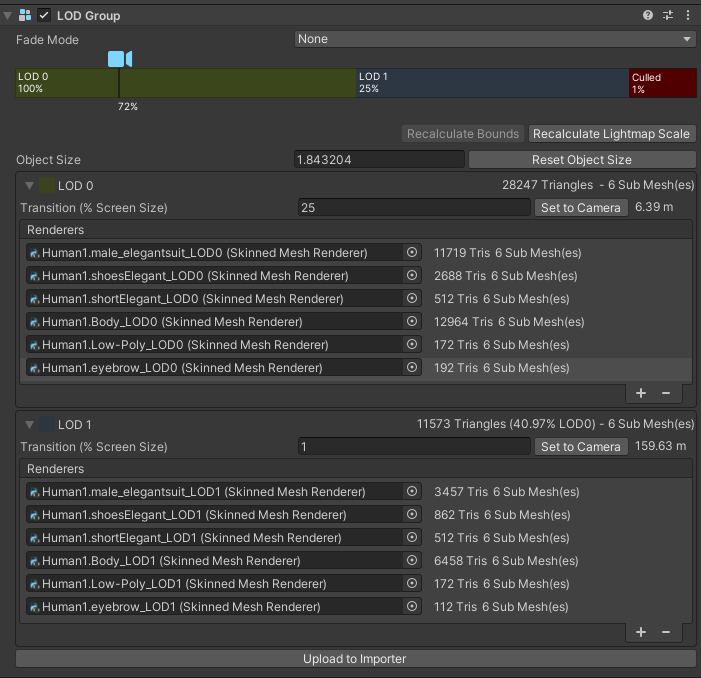Open the component presets icon
The height and width of the screenshot is (678, 701).
[668, 16]
